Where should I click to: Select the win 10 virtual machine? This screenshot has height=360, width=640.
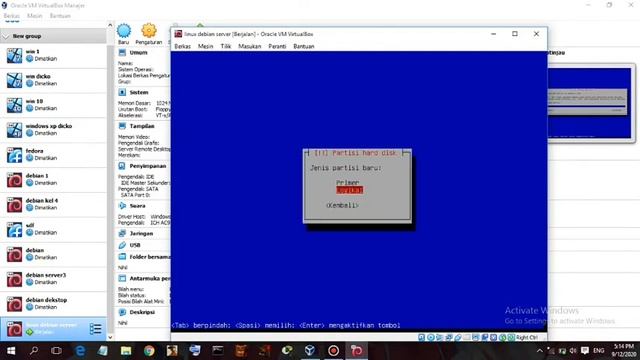click(x=53, y=105)
